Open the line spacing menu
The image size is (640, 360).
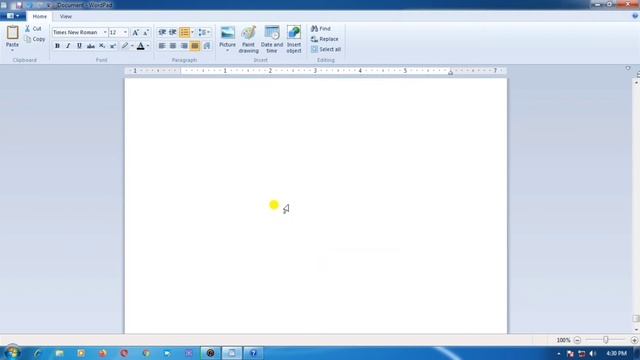click(204, 32)
